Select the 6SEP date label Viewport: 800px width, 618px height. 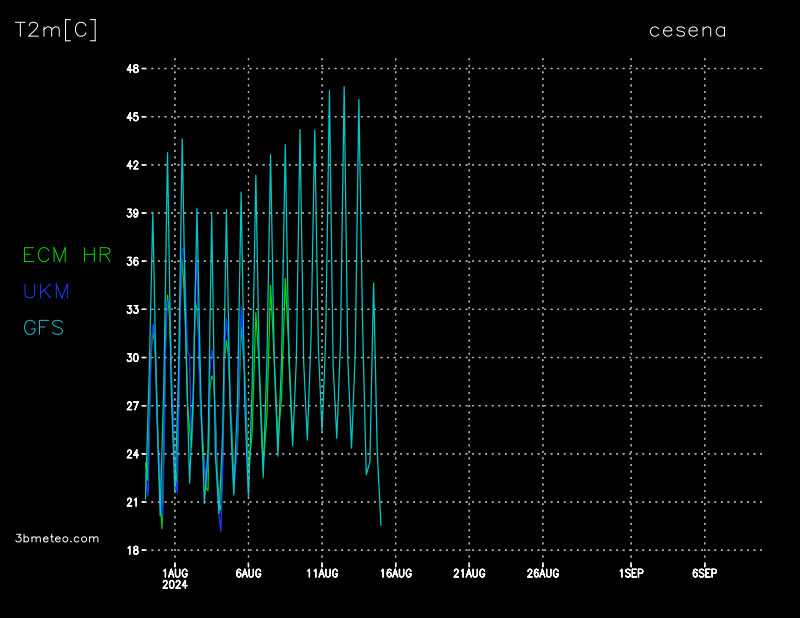tap(704, 573)
